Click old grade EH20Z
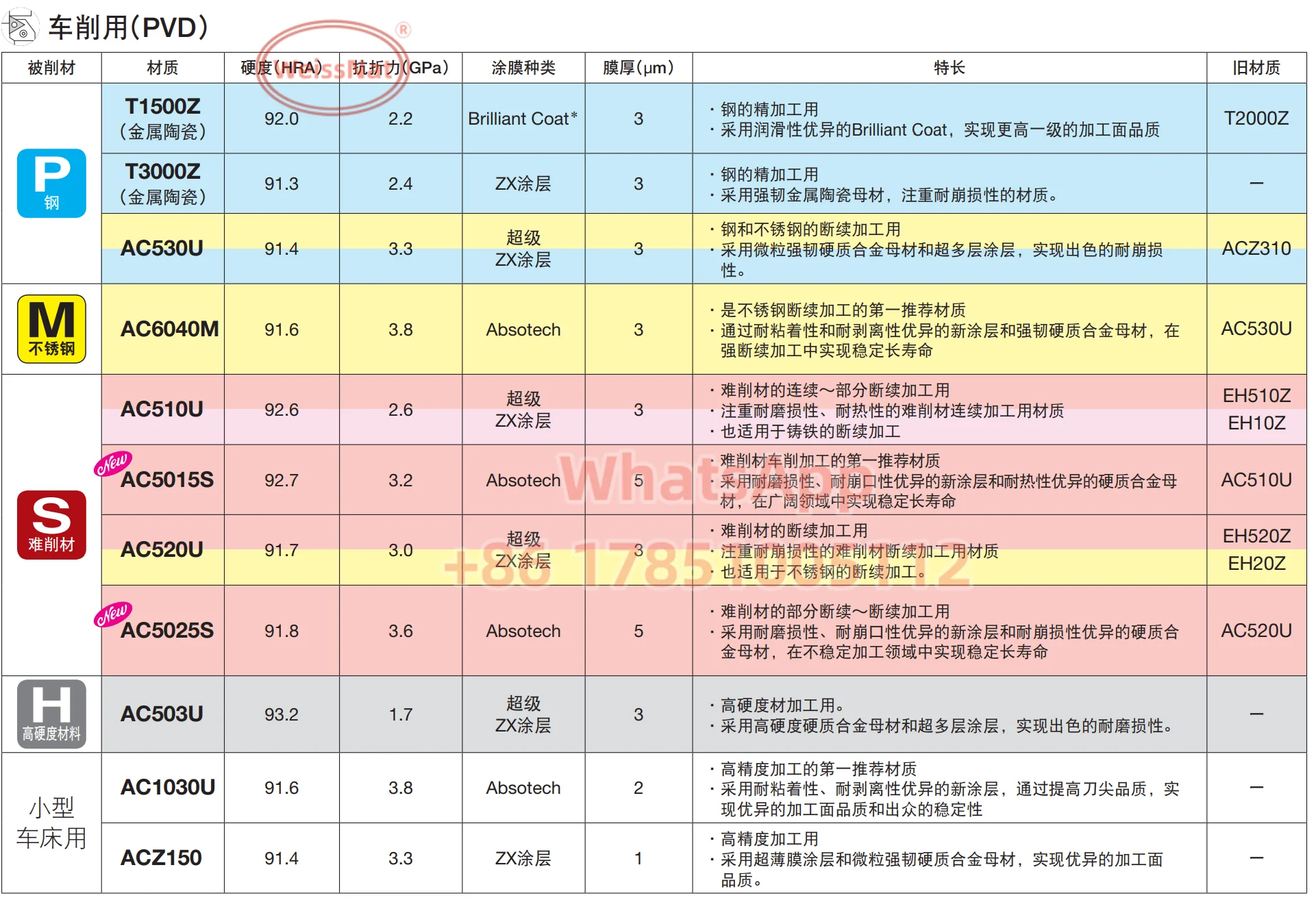 click(1256, 563)
